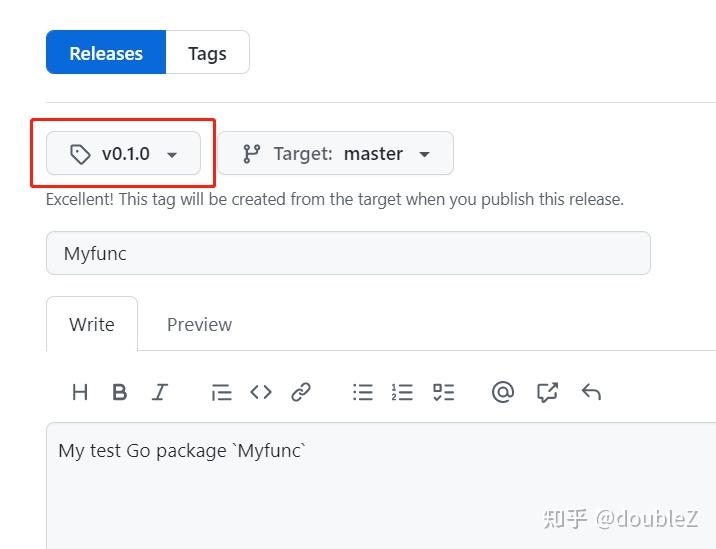This screenshot has width=716, height=549.
Task: Insert a cross-reference to an issue
Action: (547, 392)
